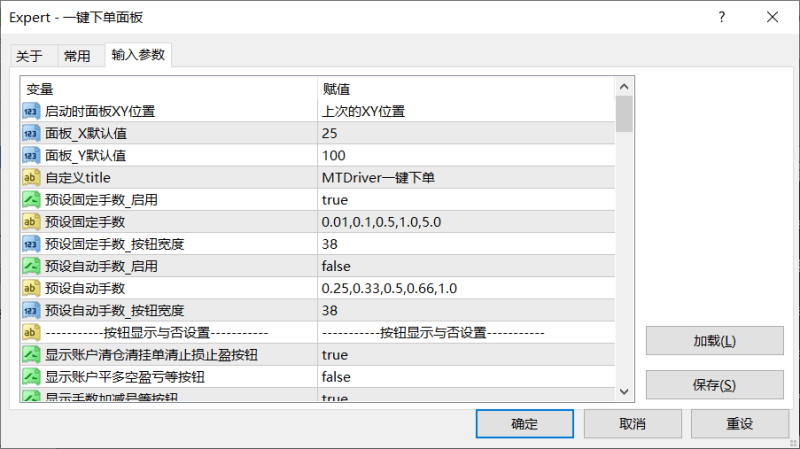Viewport: 800px width, 449px height.
Task: Select the 预设固定手数_启用 variable name
Action: click(101, 200)
